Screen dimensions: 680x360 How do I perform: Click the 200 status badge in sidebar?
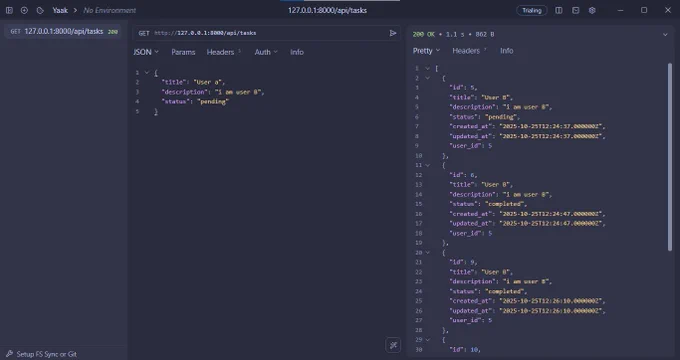(x=113, y=32)
